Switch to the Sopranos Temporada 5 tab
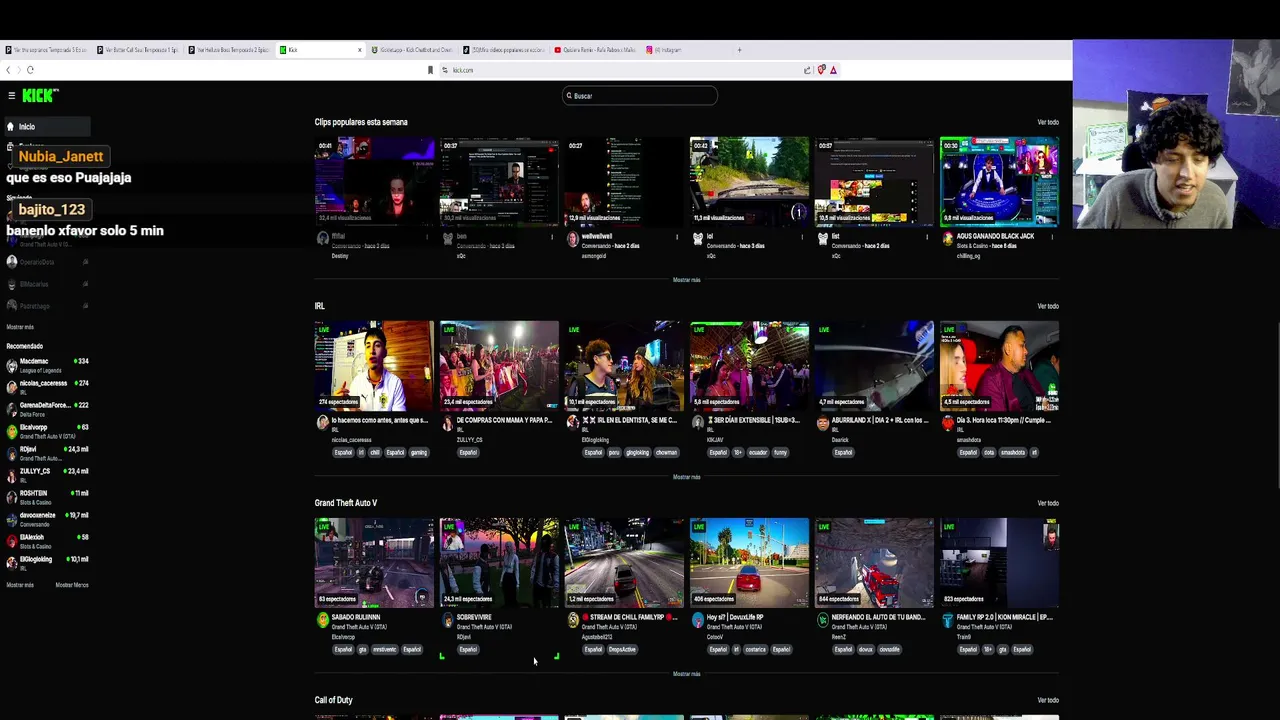Screen dimensions: 1280x720 [x=46, y=50]
